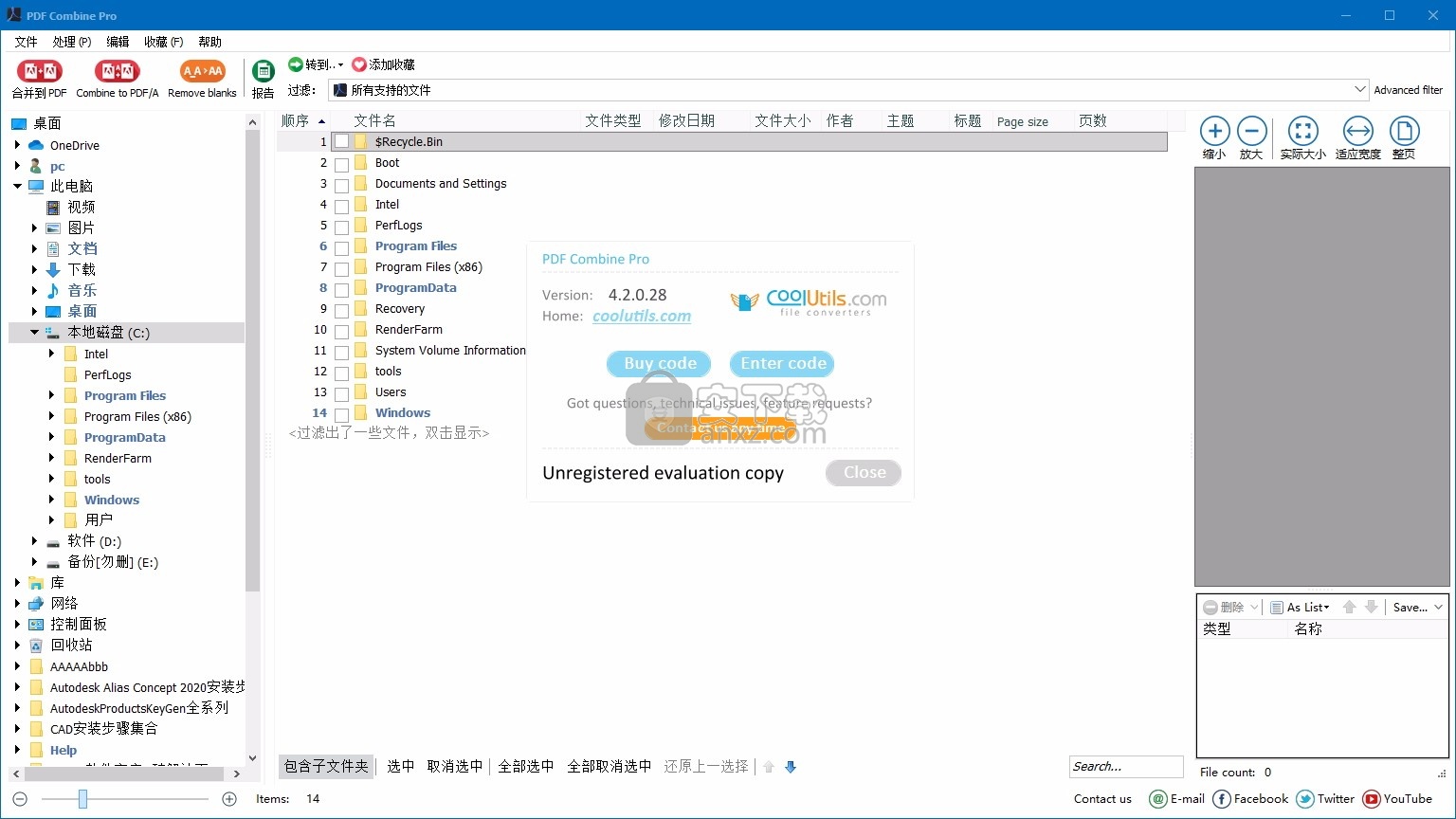The width and height of the screenshot is (1456, 819).
Task: Check the $Recycle.Bin row checkbox
Action: tap(341, 141)
